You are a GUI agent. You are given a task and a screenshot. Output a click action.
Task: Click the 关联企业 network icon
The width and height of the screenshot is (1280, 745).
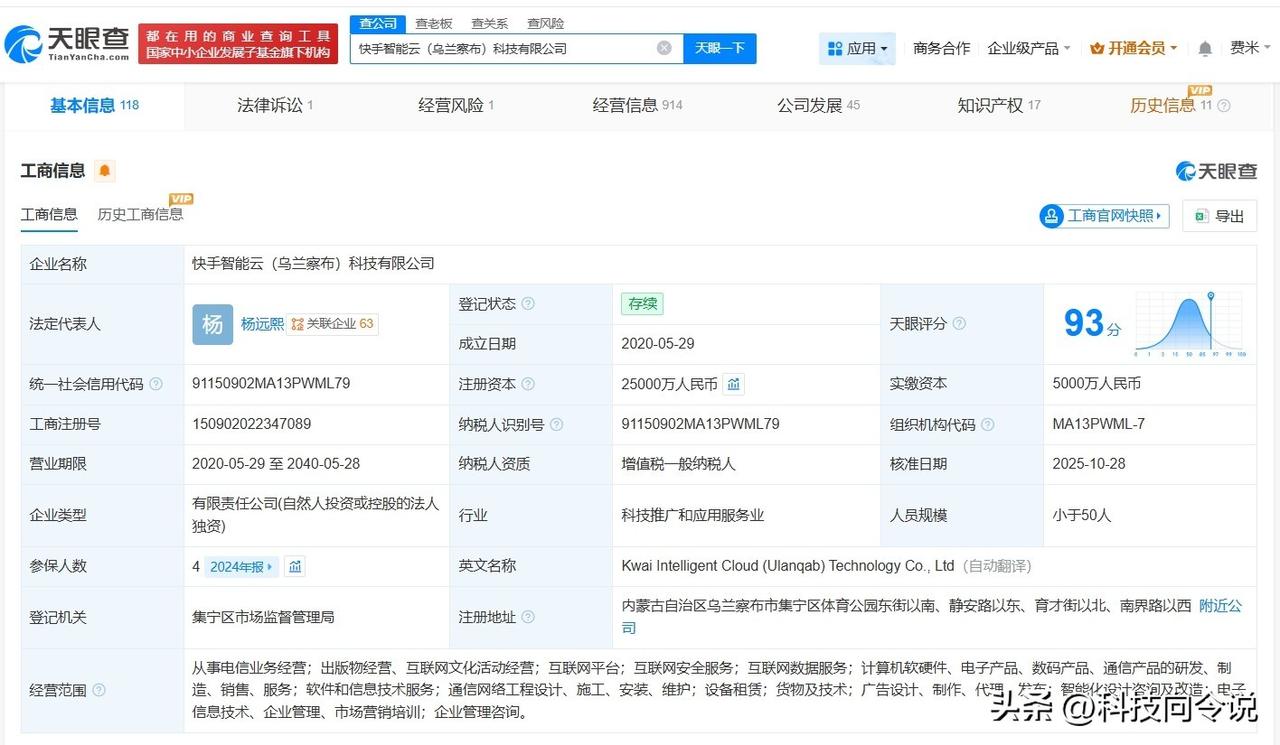(297, 324)
